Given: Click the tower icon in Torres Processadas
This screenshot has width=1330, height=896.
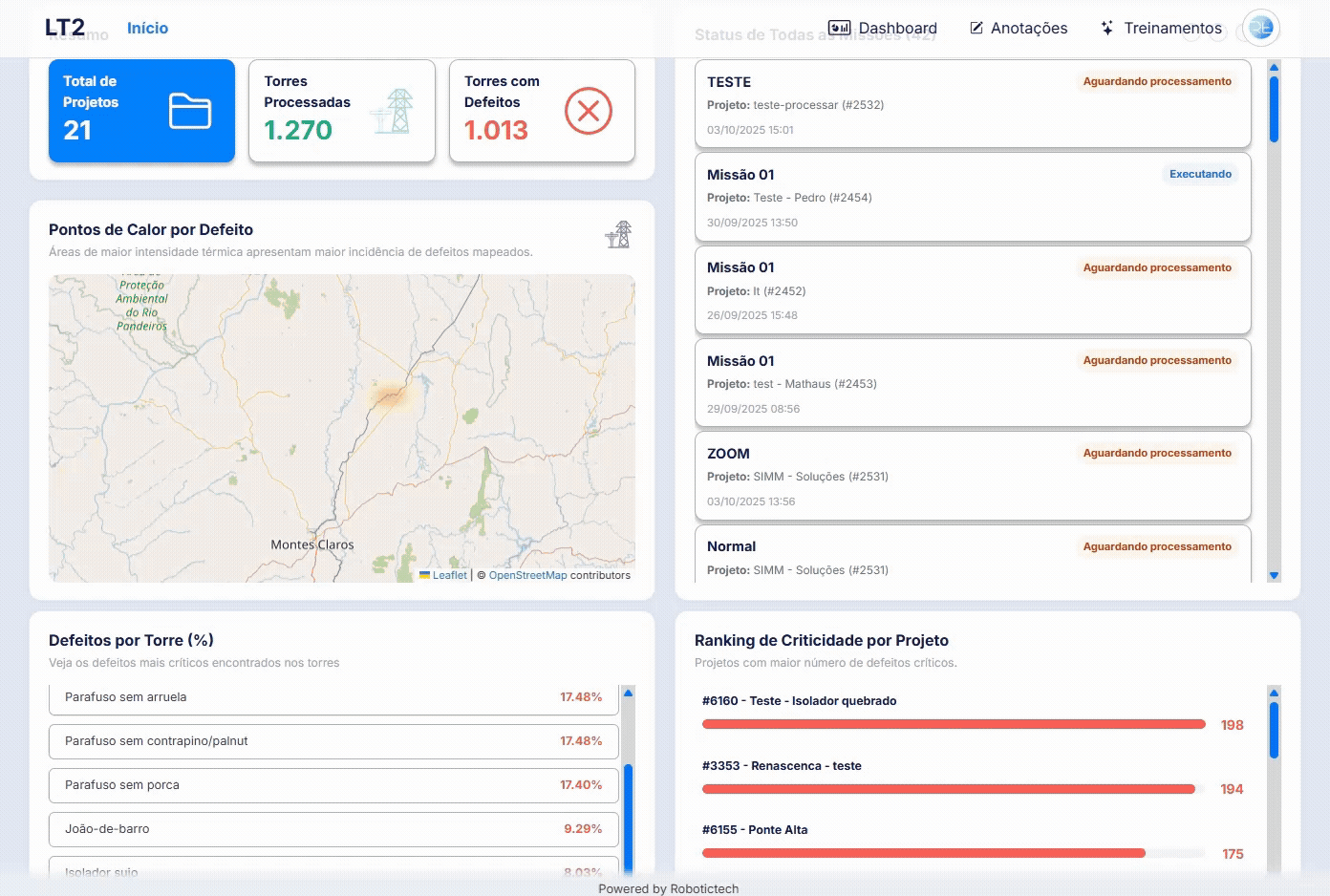Looking at the screenshot, I should coord(393,111).
